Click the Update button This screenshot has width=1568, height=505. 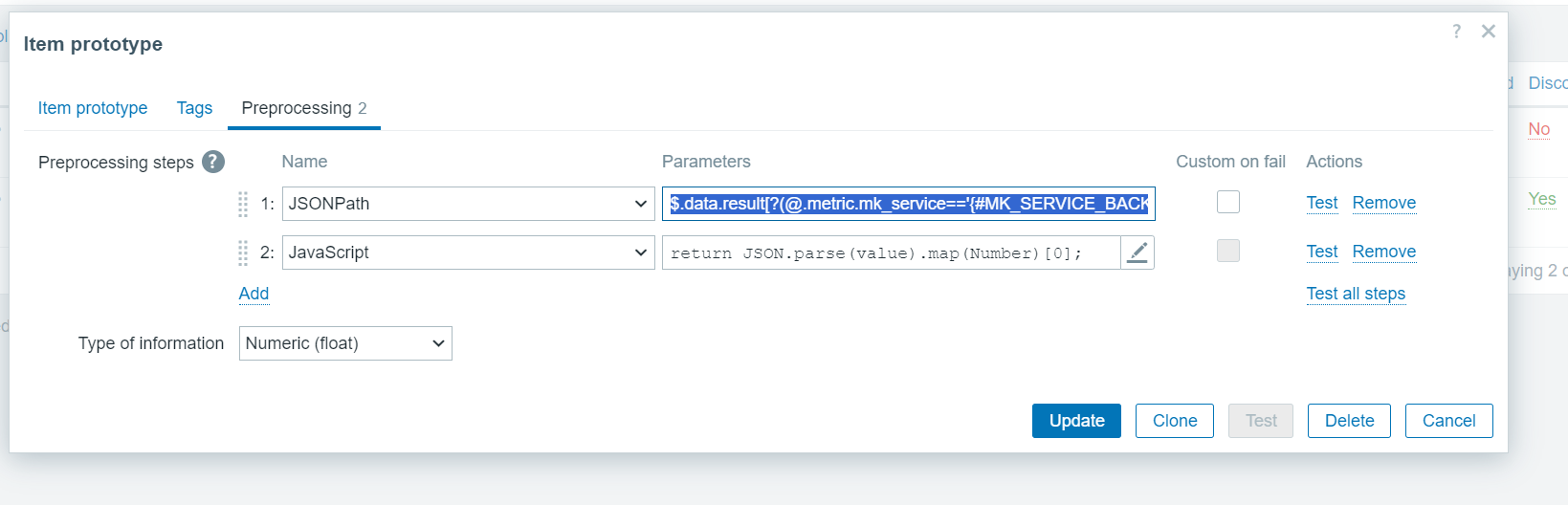point(1076,421)
